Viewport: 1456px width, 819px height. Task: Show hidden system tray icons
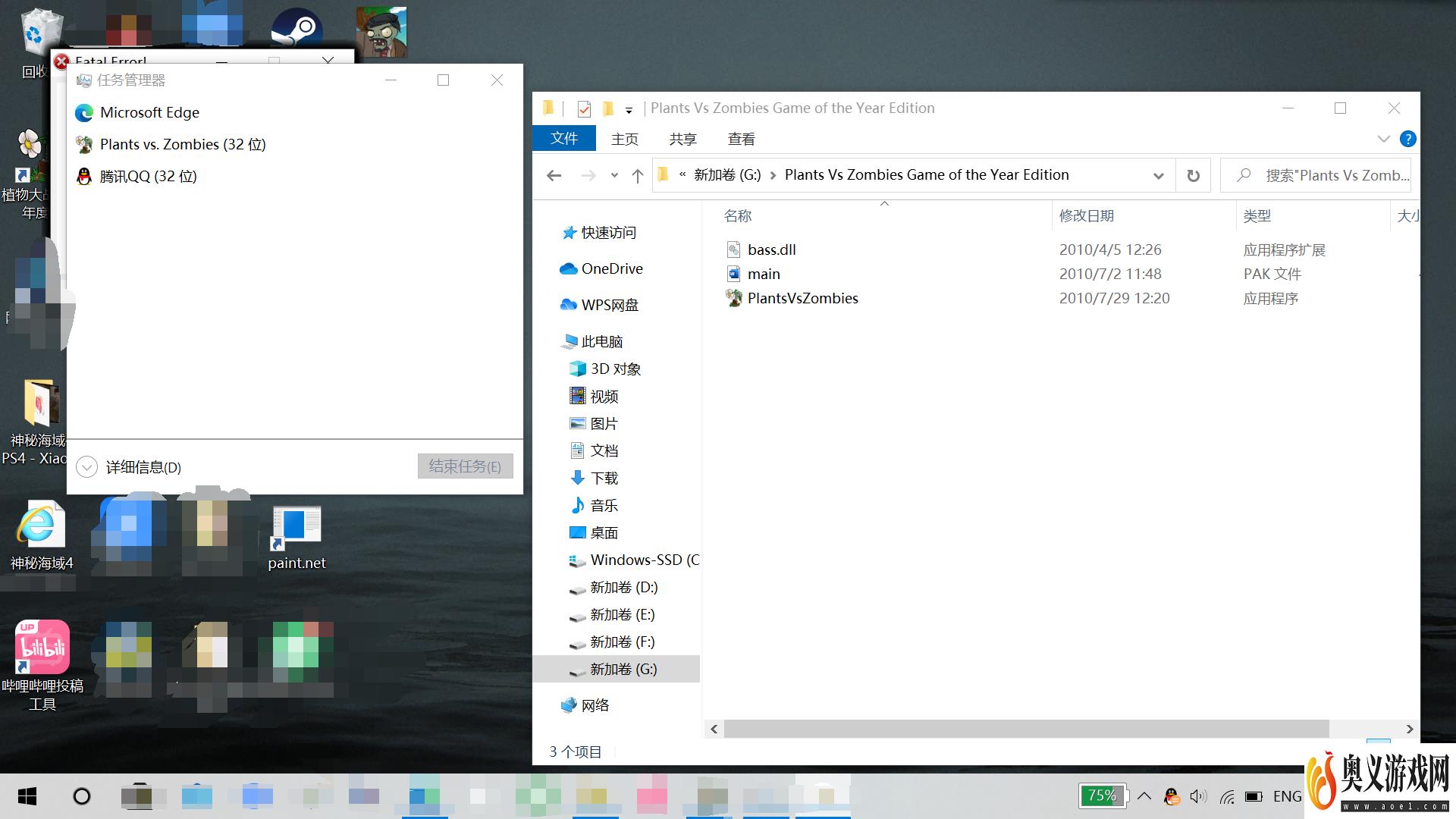click(1144, 796)
